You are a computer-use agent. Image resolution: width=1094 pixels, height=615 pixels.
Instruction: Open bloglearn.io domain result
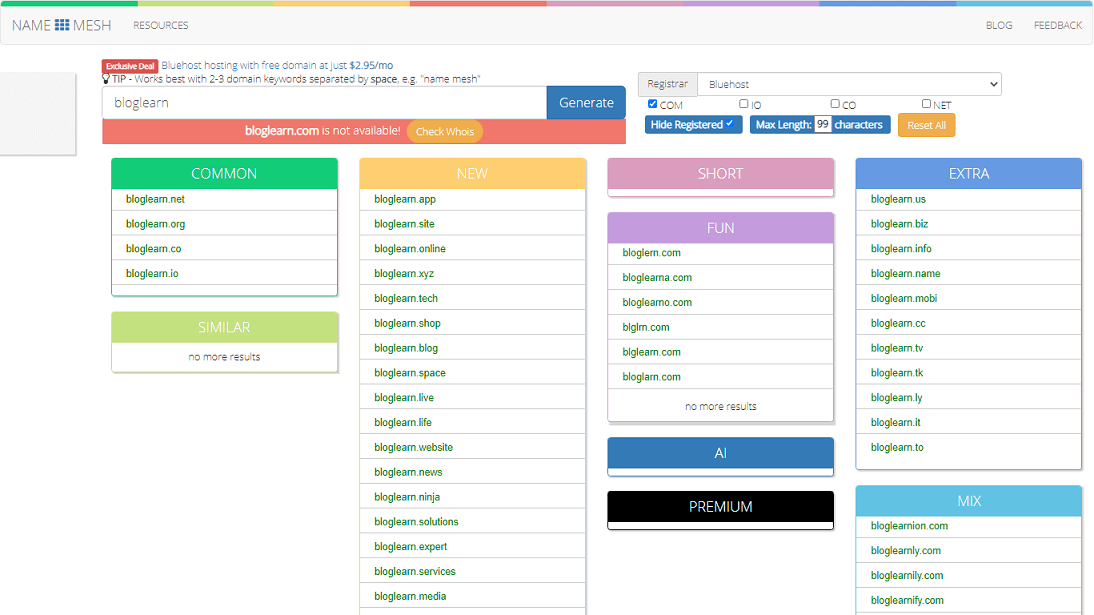point(152,274)
